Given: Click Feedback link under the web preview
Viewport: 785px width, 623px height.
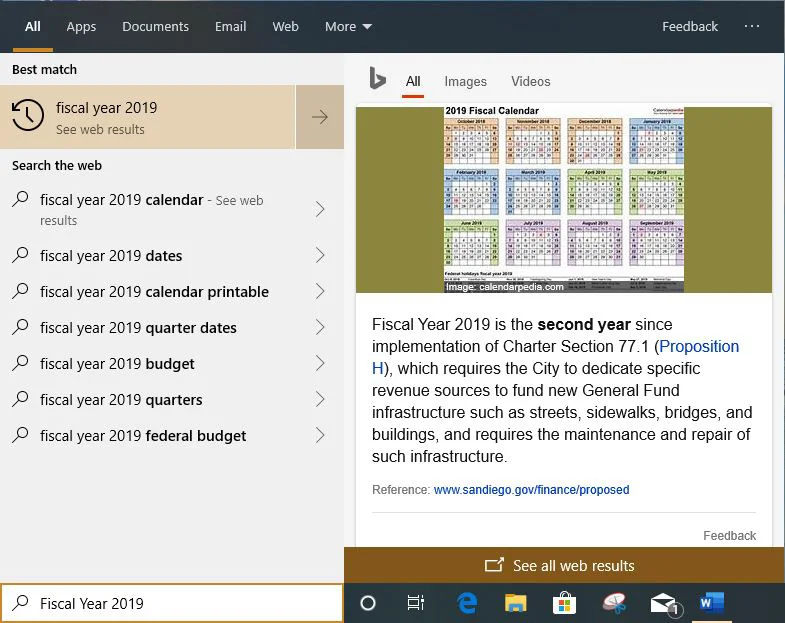Looking at the screenshot, I should (x=729, y=535).
